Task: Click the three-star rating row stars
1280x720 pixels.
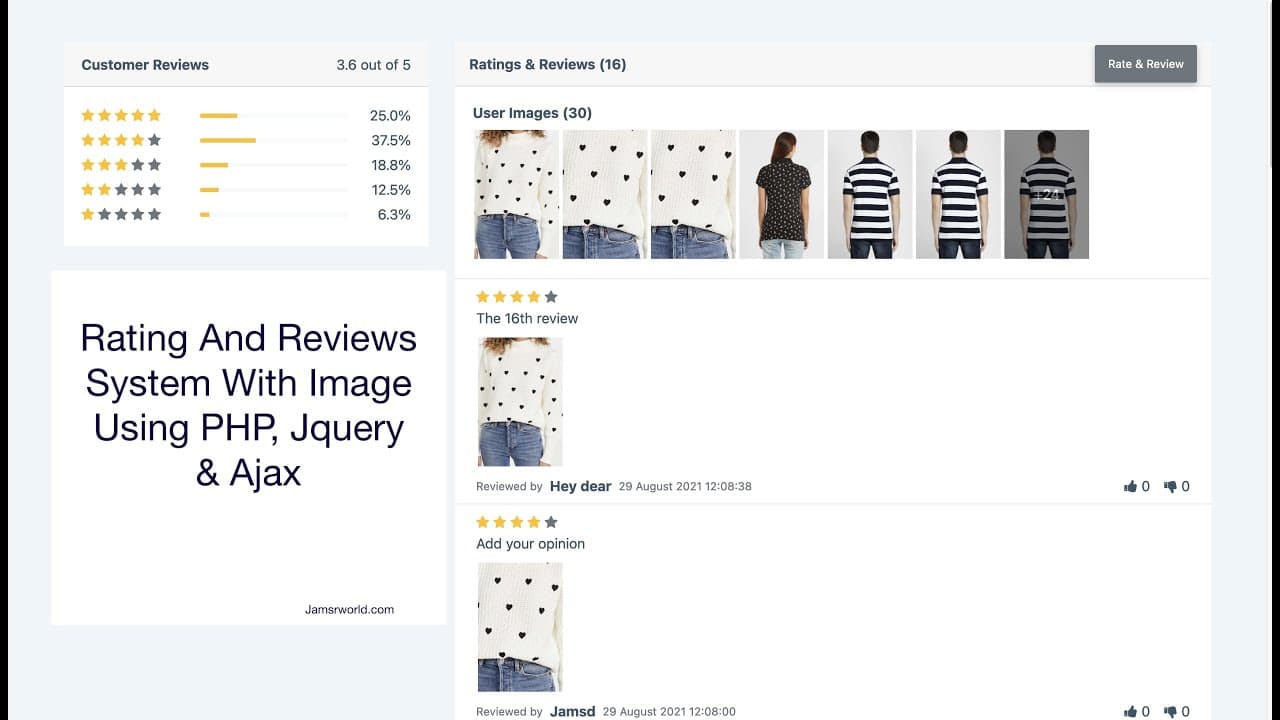Action: 121,165
